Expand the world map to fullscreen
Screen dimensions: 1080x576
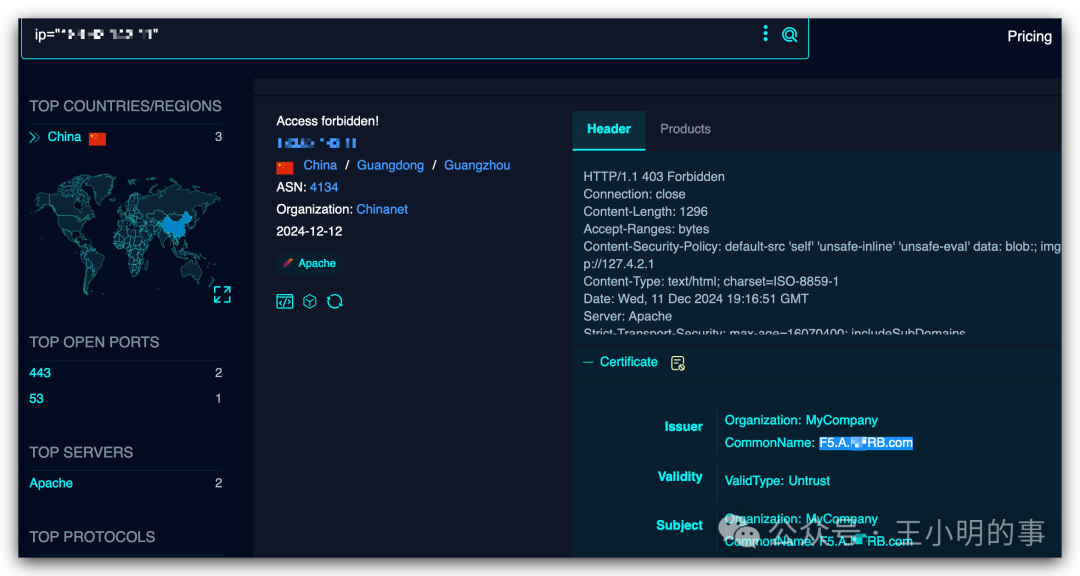pyautogui.click(x=222, y=295)
